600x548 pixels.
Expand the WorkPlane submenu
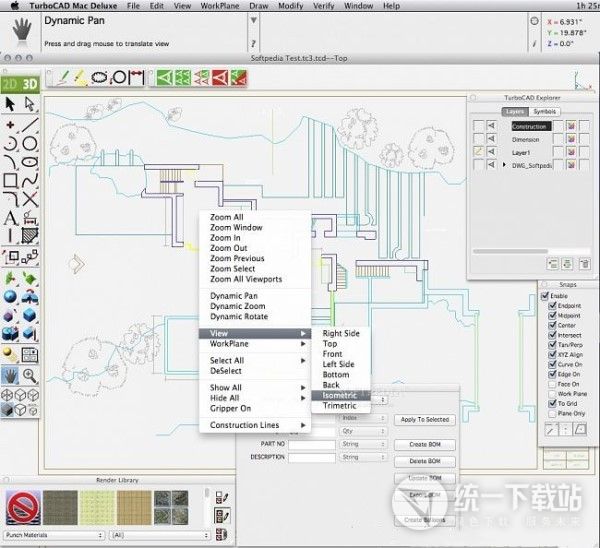click(x=255, y=344)
